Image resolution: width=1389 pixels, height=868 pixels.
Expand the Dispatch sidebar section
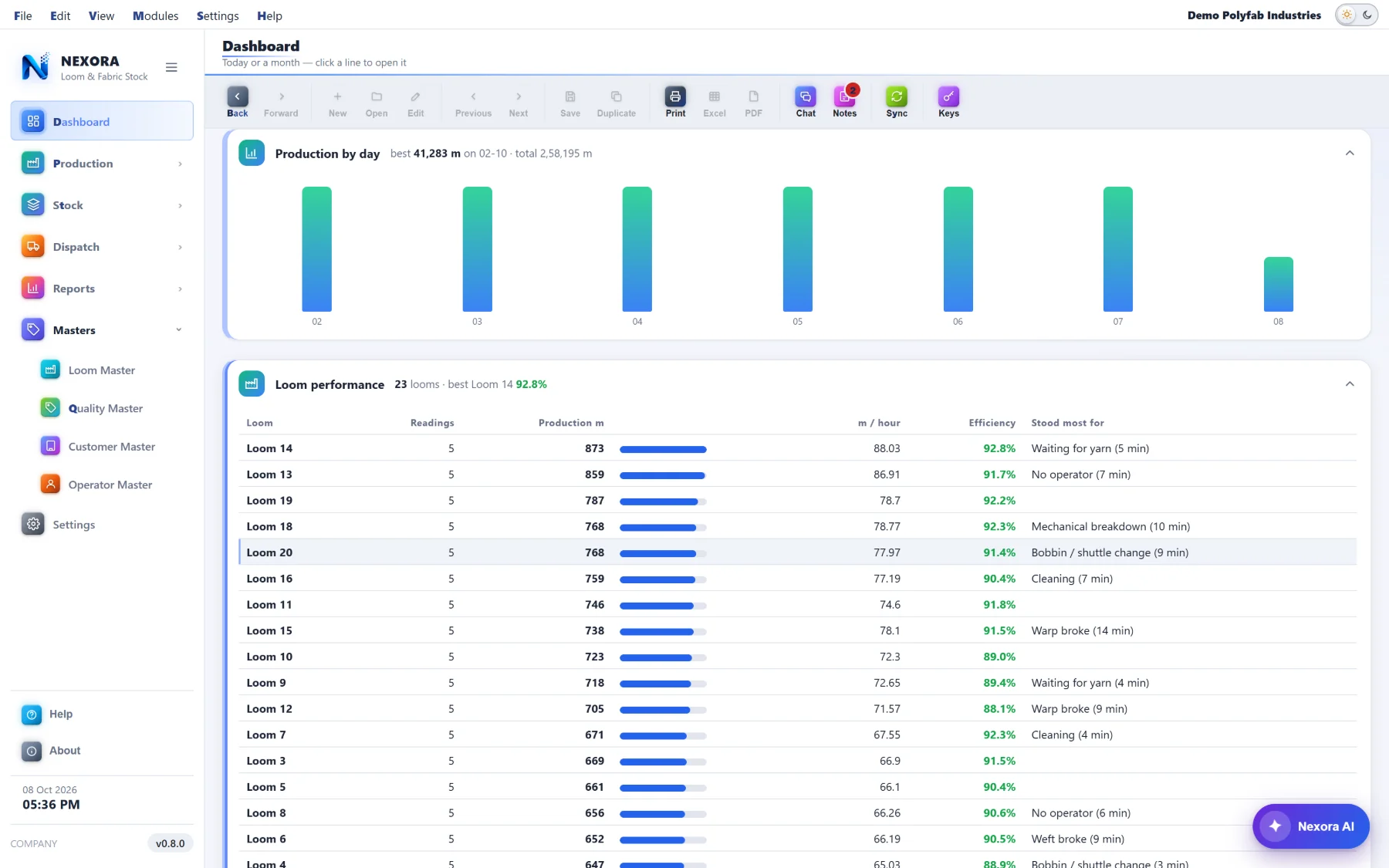[102, 247]
